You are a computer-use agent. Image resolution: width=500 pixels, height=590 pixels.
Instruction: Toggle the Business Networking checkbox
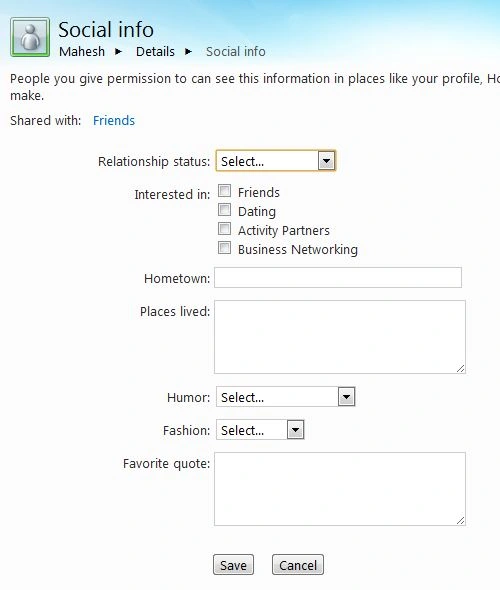[225, 248]
